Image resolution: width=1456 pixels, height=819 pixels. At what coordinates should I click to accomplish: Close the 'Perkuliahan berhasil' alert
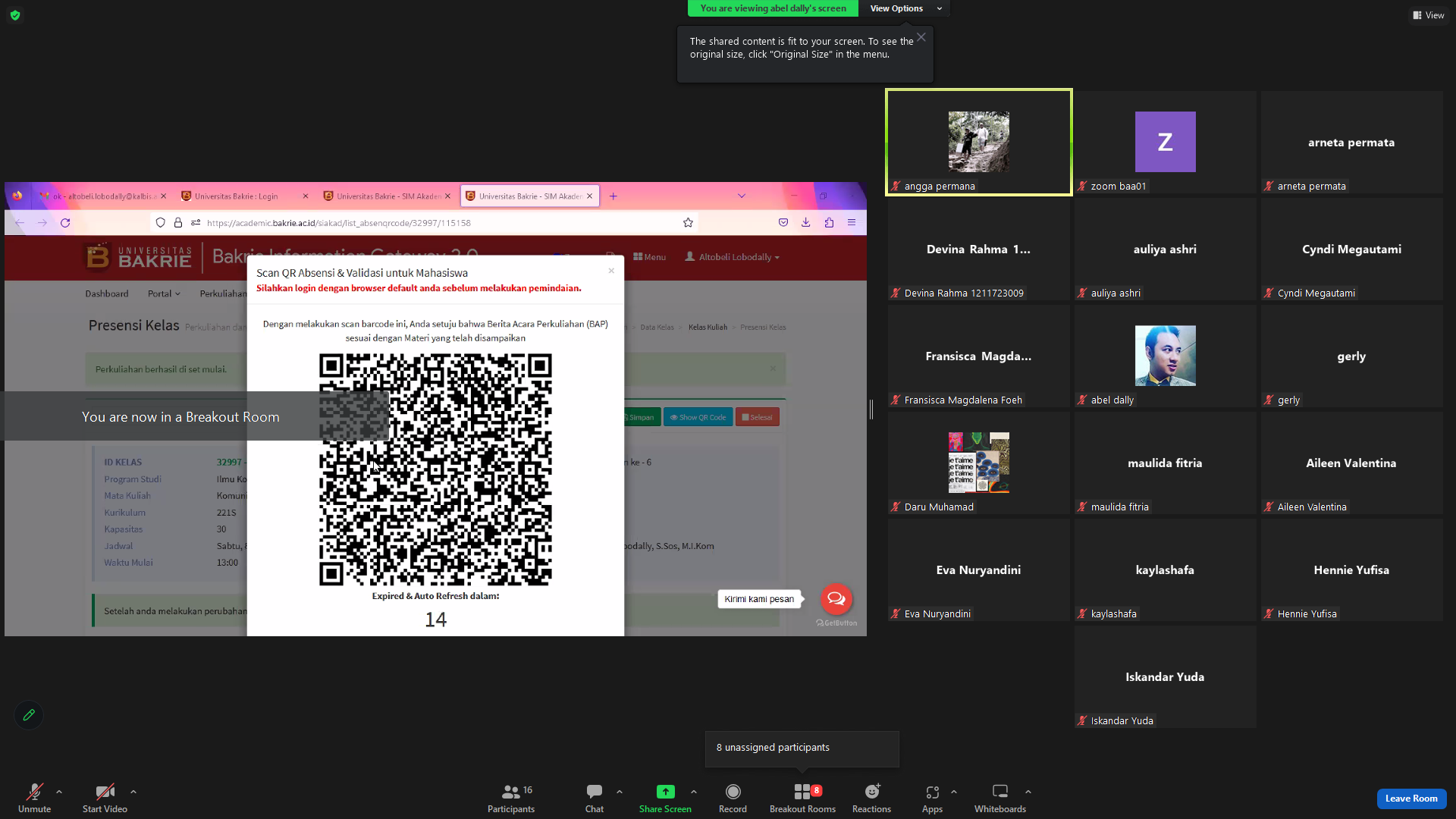[x=773, y=369]
